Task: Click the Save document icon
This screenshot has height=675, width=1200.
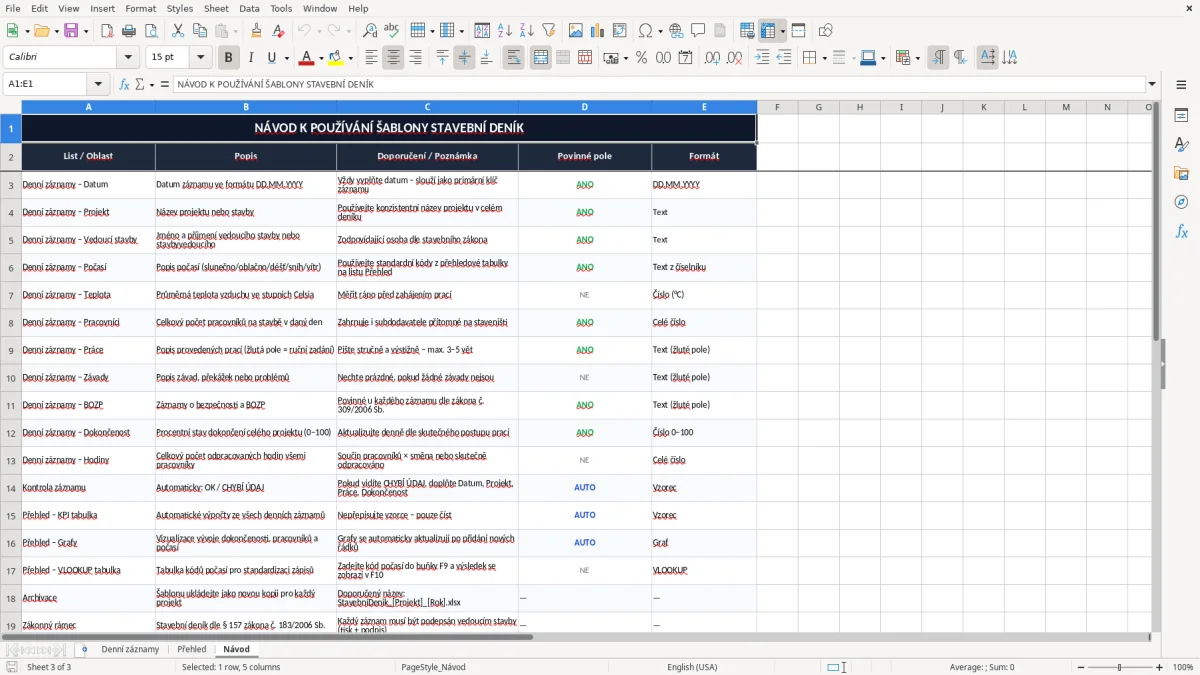Action: pyautogui.click(x=71, y=31)
